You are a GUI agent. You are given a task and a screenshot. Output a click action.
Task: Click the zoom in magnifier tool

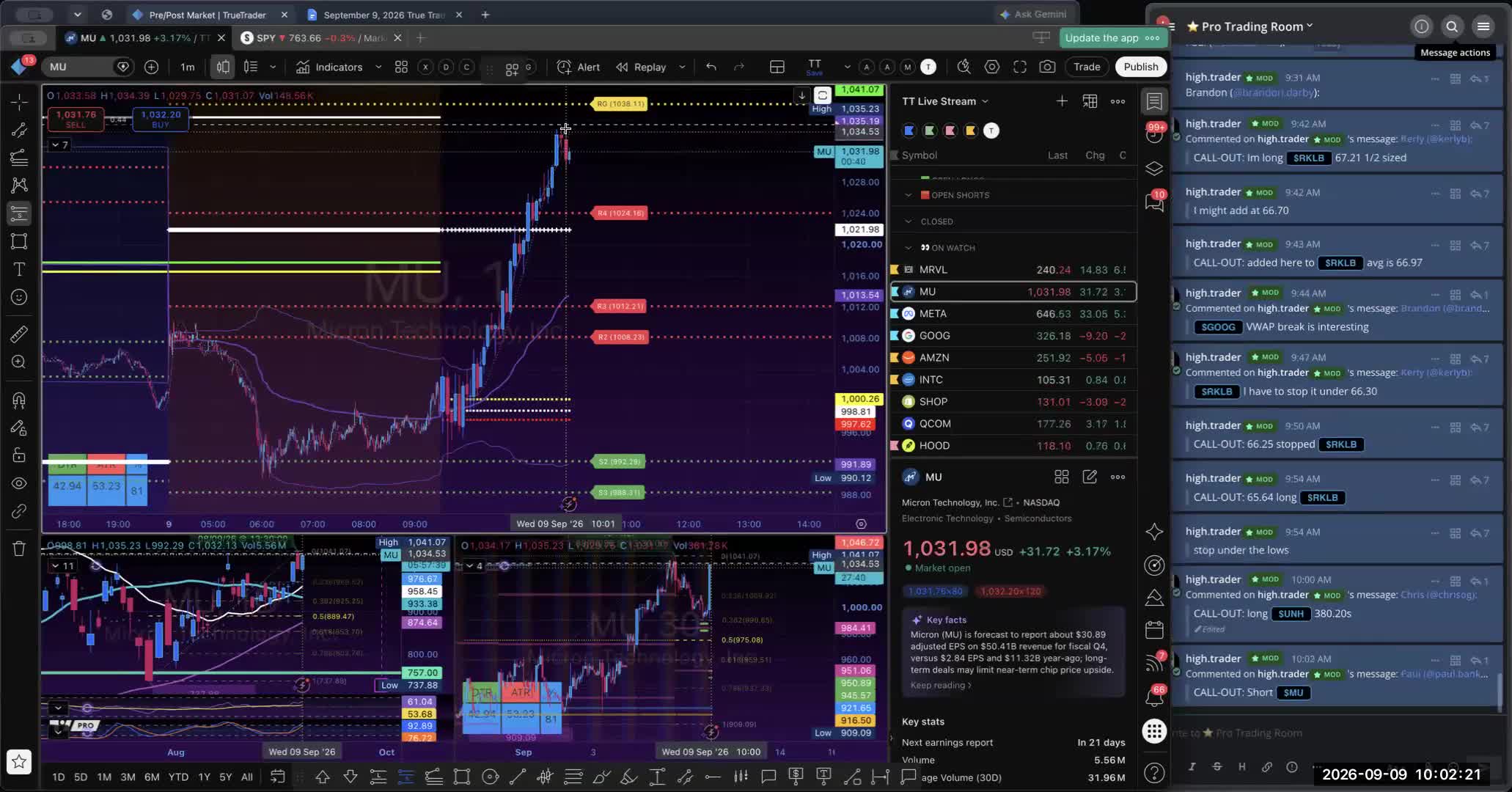pyautogui.click(x=19, y=362)
